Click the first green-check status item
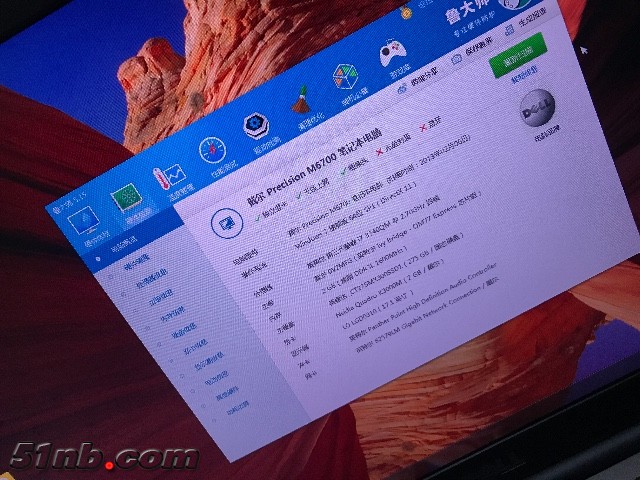 pos(271,210)
